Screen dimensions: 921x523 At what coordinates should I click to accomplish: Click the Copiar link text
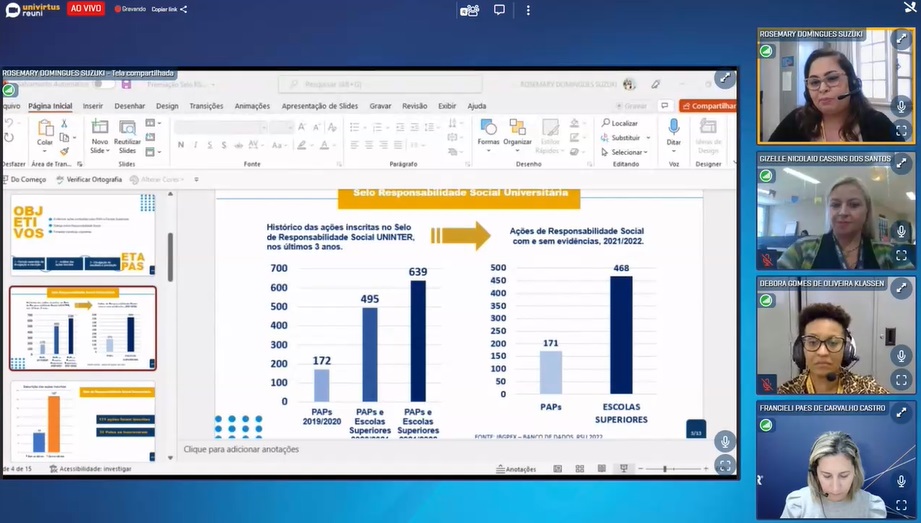coord(164,9)
